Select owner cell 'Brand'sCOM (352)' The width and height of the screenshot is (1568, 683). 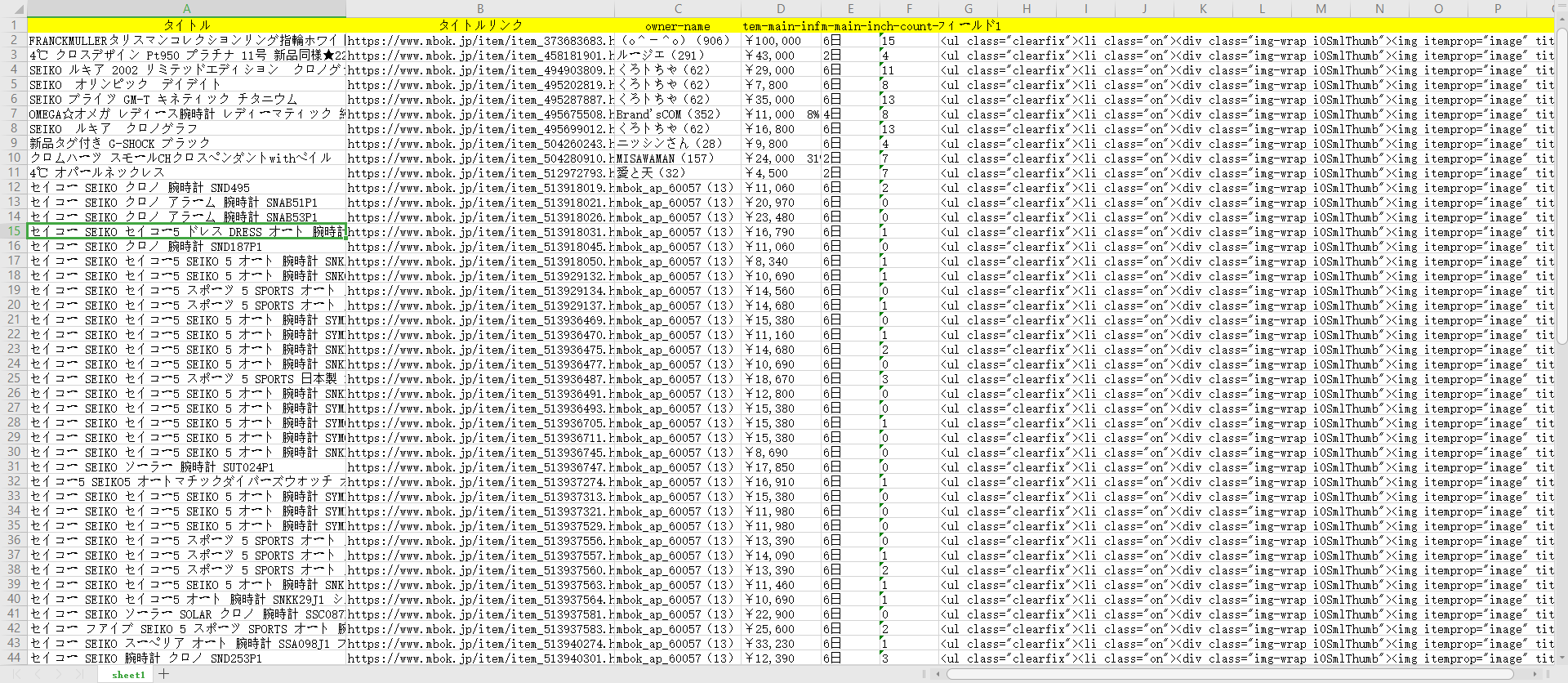pyautogui.click(x=678, y=114)
